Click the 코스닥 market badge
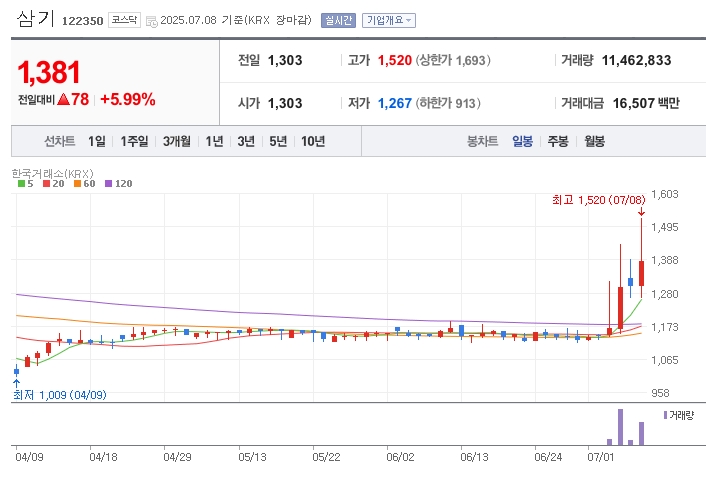Screen dimensions: 706x498 tap(124, 20)
